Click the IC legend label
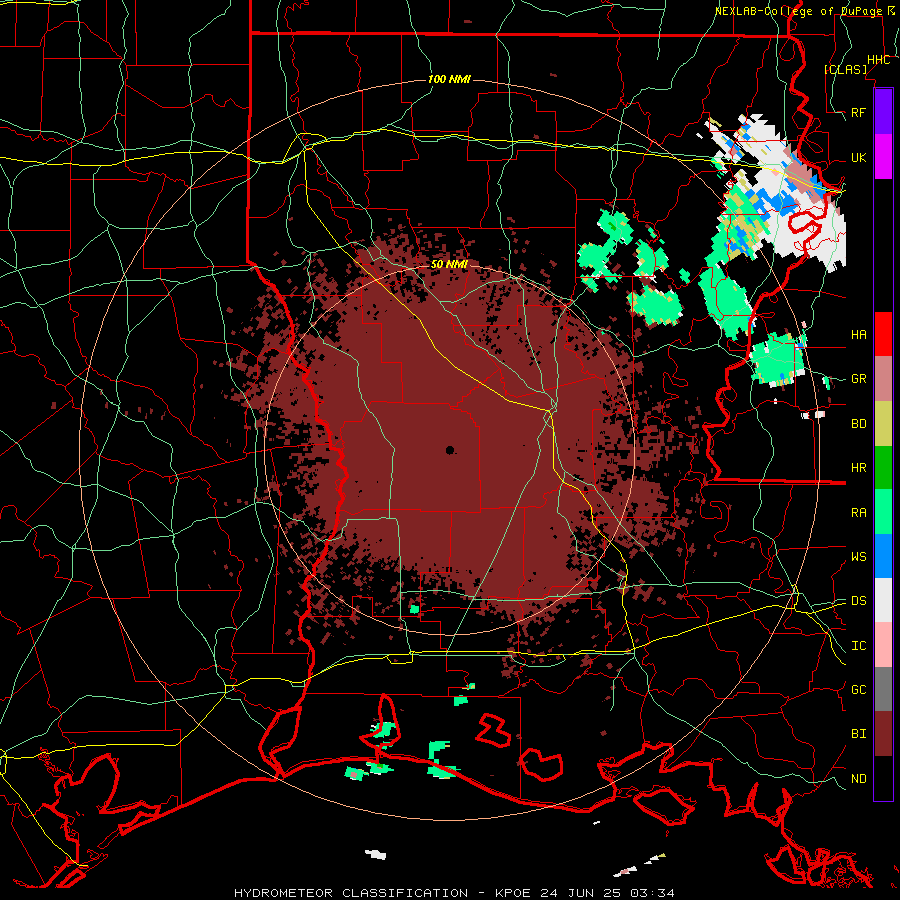Image resolution: width=900 pixels, height=900 pixels. point(859,646)
